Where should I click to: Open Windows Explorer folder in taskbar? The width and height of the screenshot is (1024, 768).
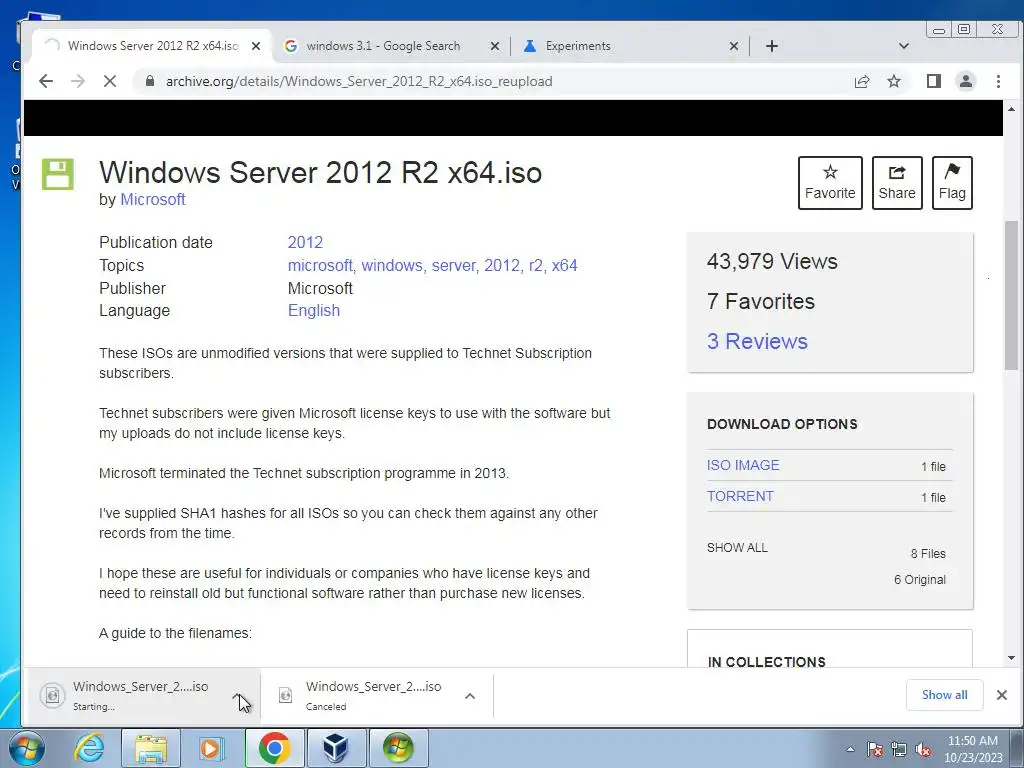[x=151, y=748]
